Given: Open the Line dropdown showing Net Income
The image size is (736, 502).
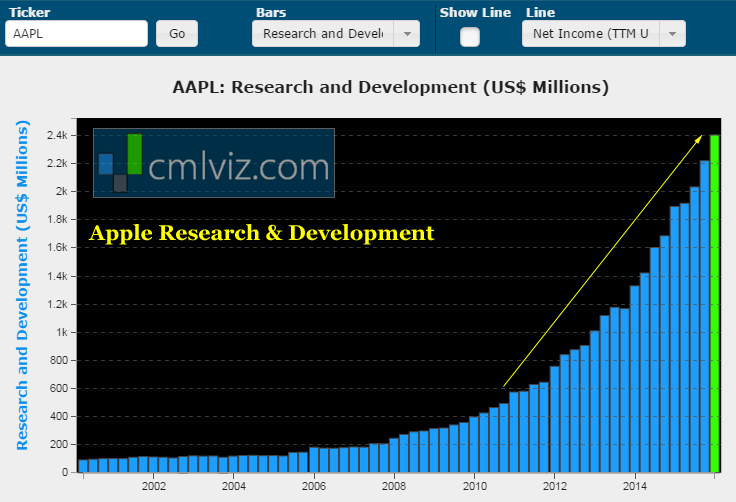Looking at the screenshot, I should point(604,33).
